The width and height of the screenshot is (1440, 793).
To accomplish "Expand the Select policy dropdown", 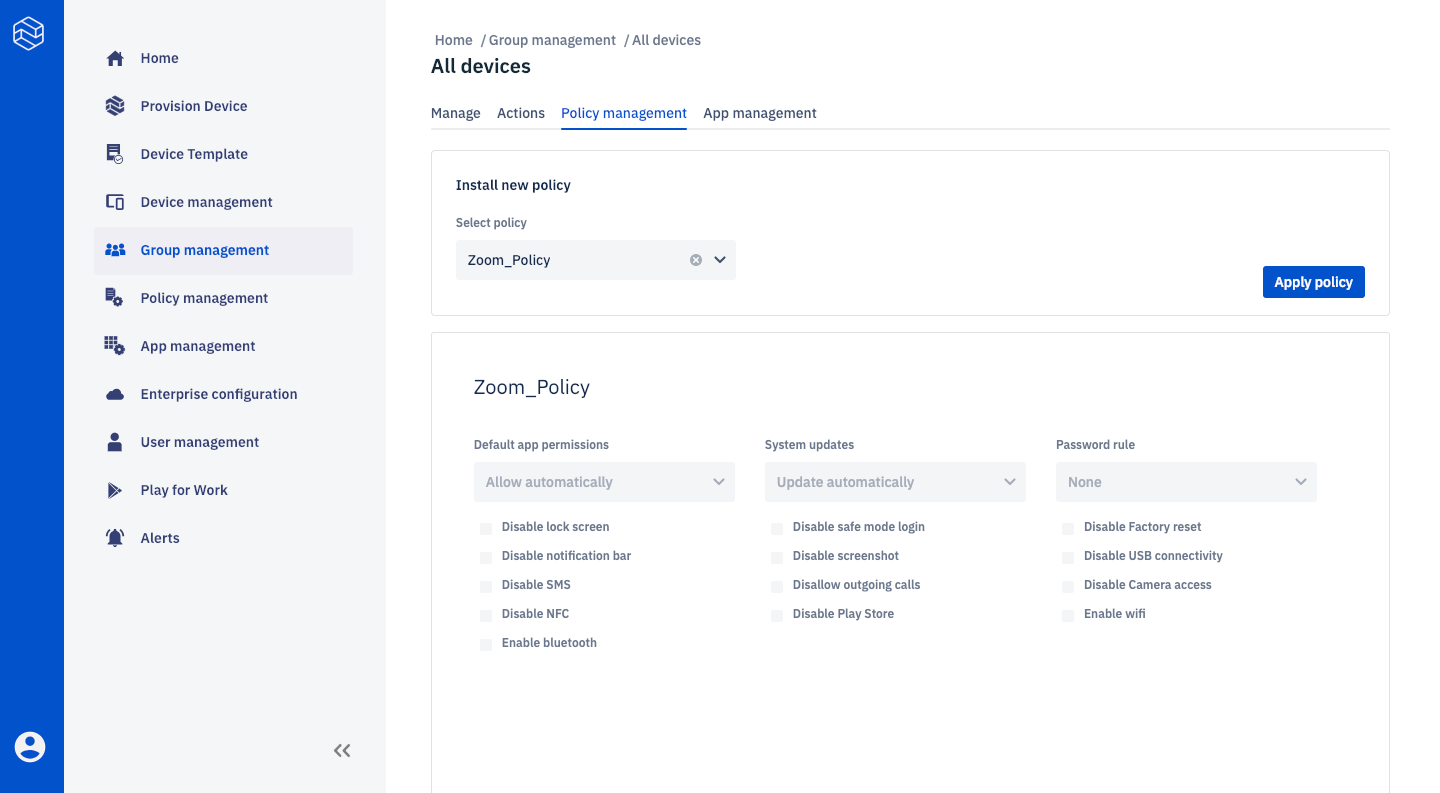I will click(720, 260).
